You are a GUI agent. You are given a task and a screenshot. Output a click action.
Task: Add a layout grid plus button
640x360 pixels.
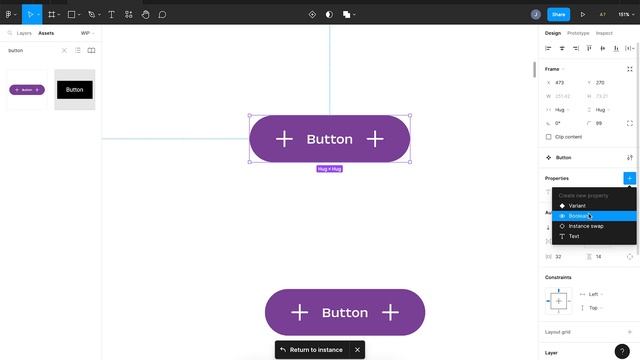pyautogui.click(x=630, y=332)
